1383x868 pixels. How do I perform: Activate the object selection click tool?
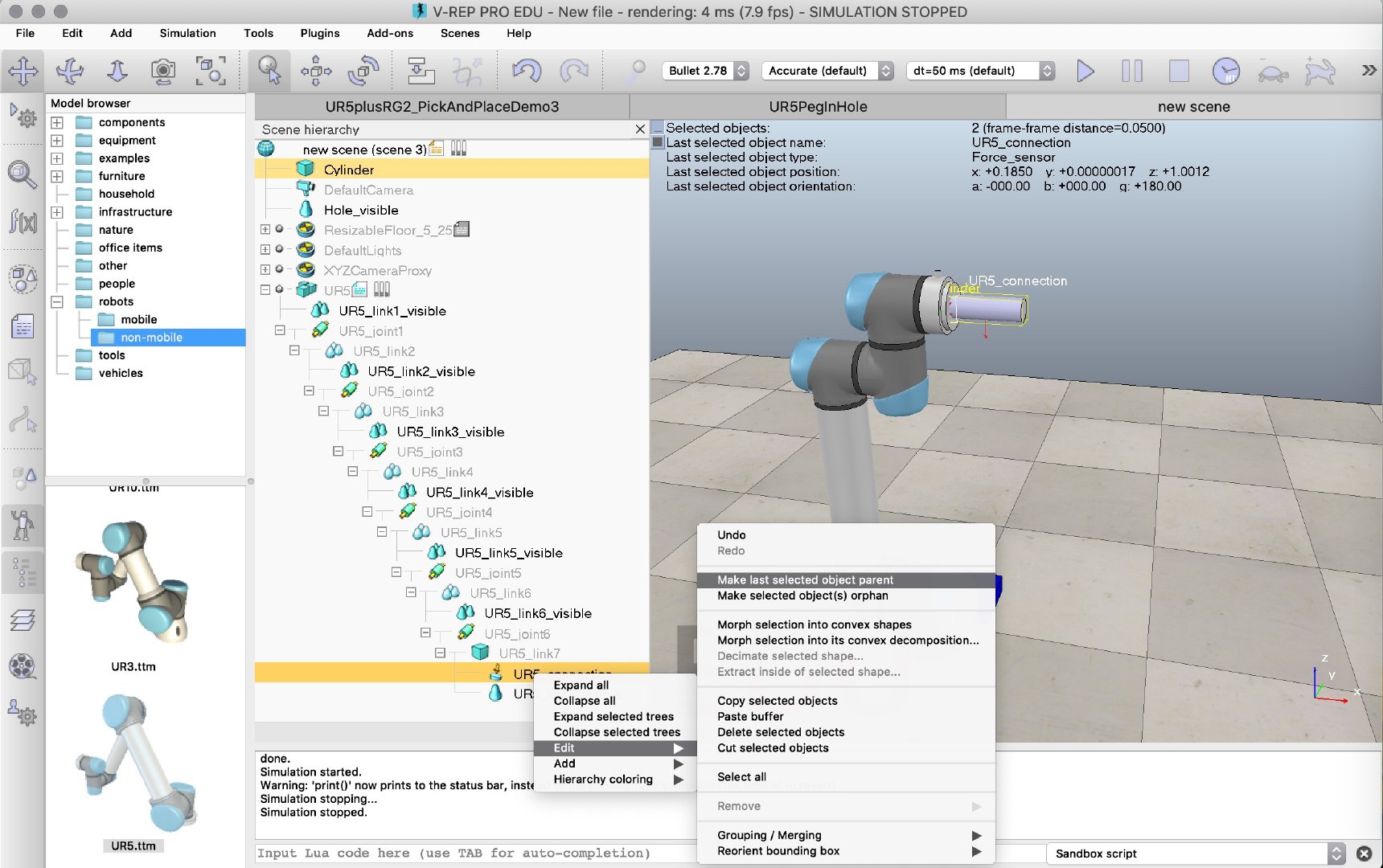269,71
